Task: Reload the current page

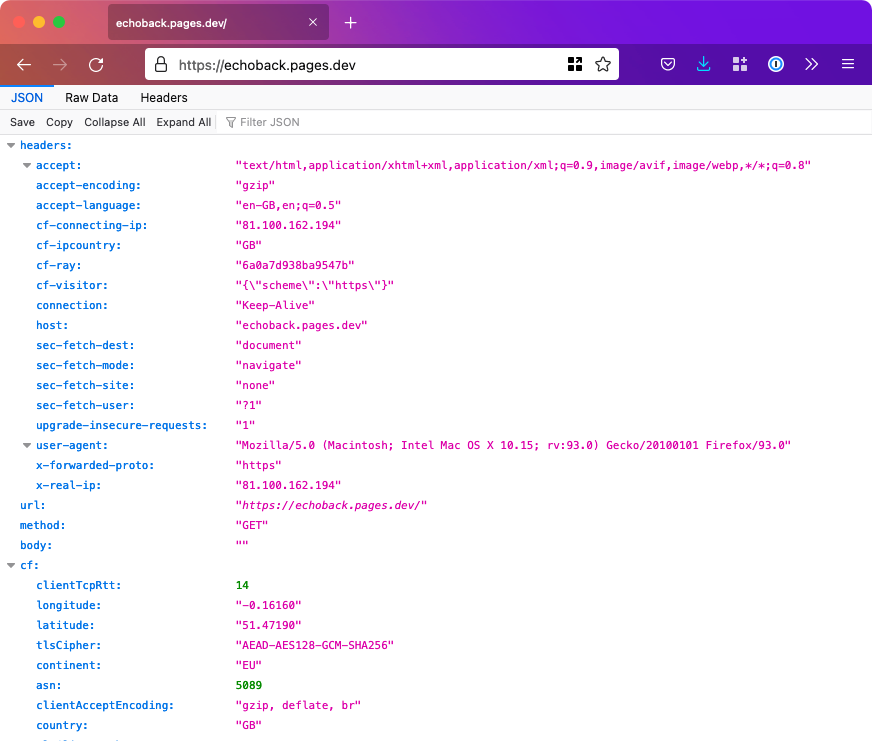Action: point(96,64)
